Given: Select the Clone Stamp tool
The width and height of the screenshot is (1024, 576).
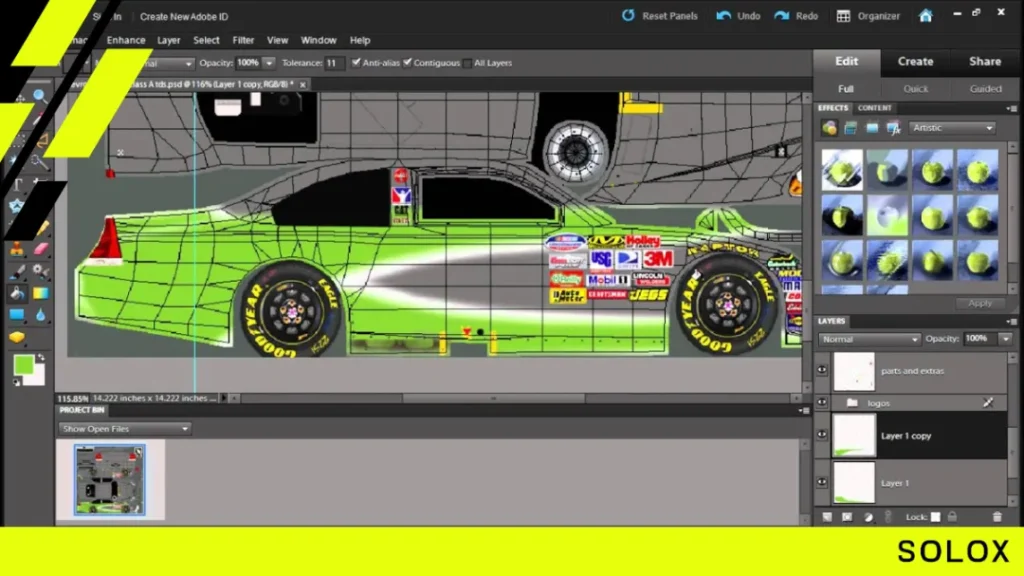Looking at the screenshot, I should coord(17,249).
